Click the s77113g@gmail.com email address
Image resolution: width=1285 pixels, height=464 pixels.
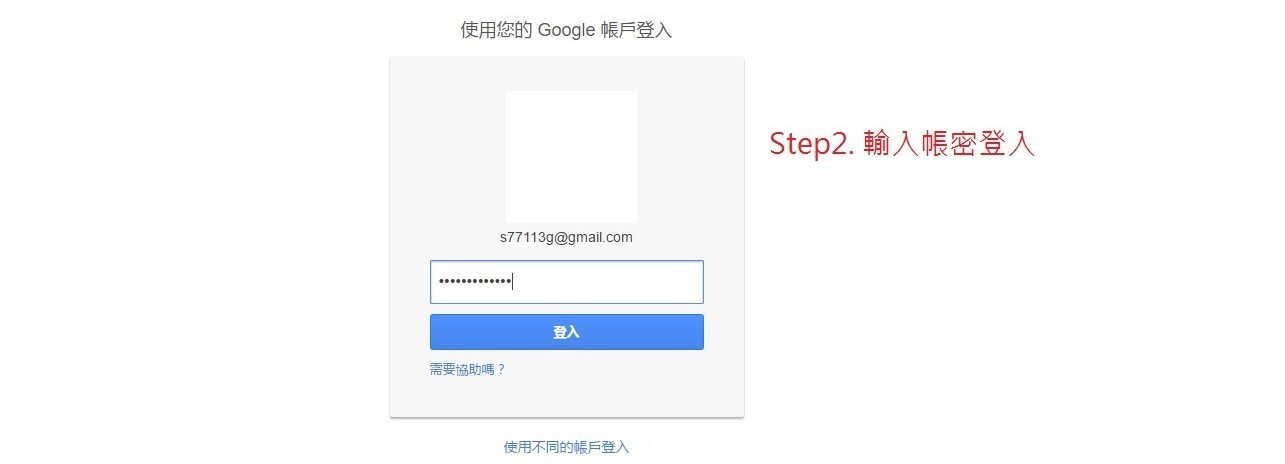coord(566,238)
